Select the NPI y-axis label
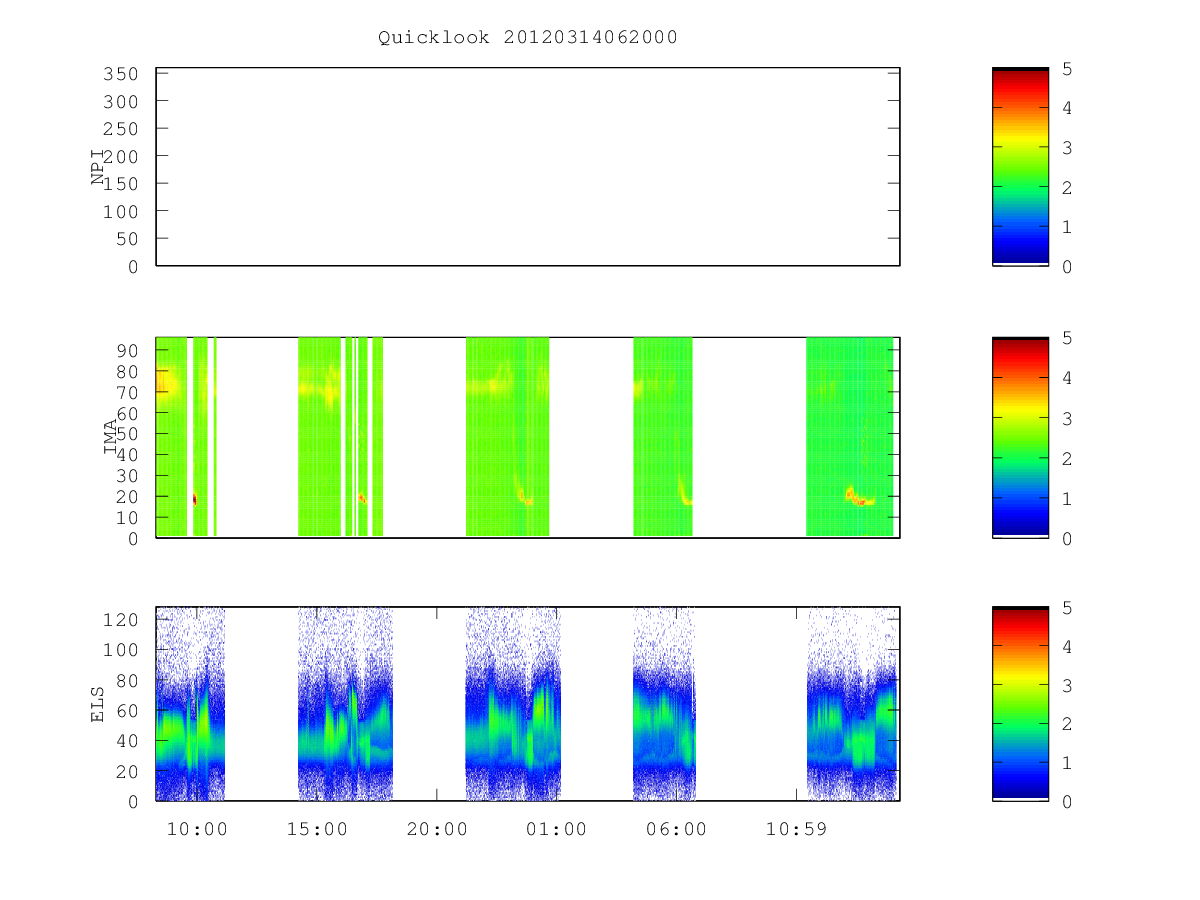1200x900 pixels. 98,168
